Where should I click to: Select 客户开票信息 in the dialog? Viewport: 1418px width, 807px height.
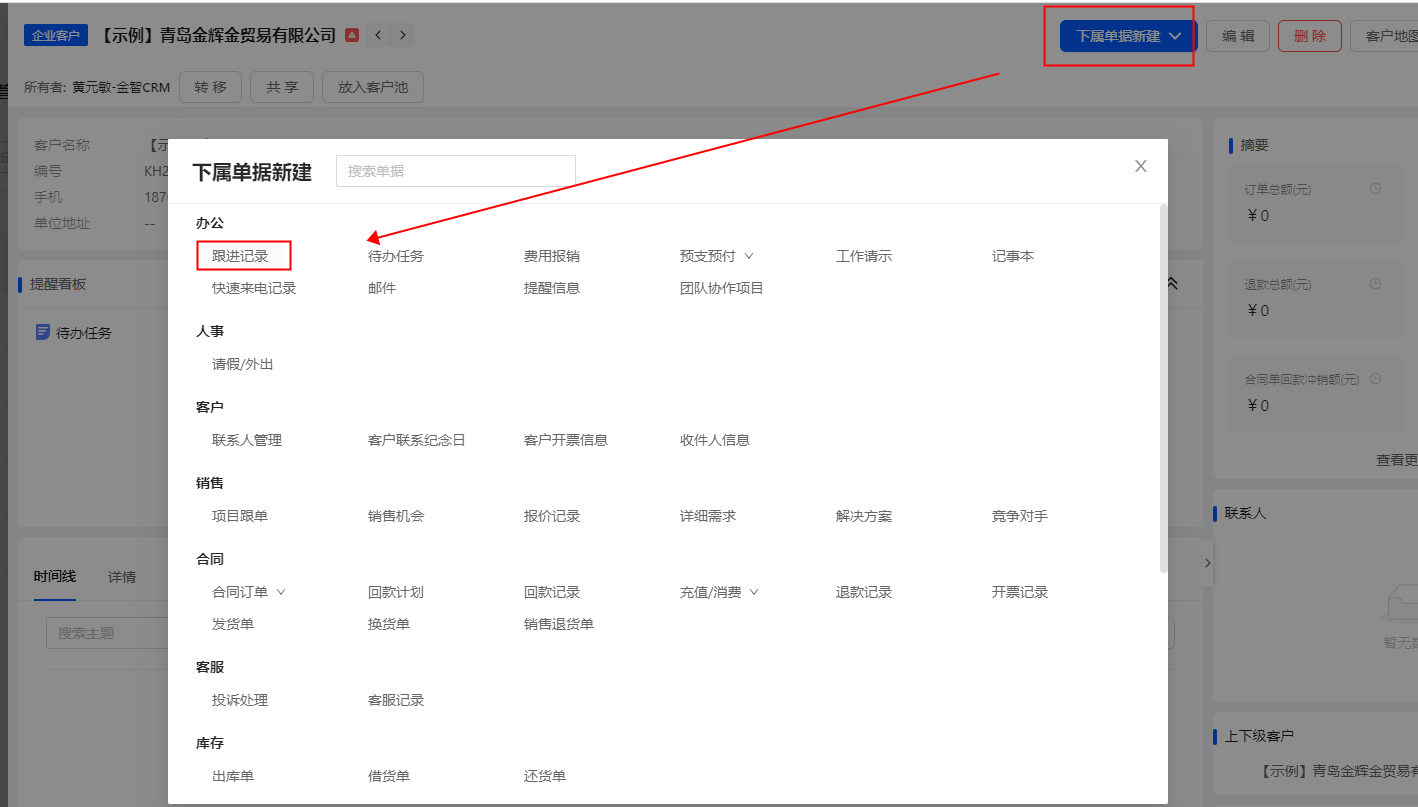pyautogui.click(x=566, y=440)
